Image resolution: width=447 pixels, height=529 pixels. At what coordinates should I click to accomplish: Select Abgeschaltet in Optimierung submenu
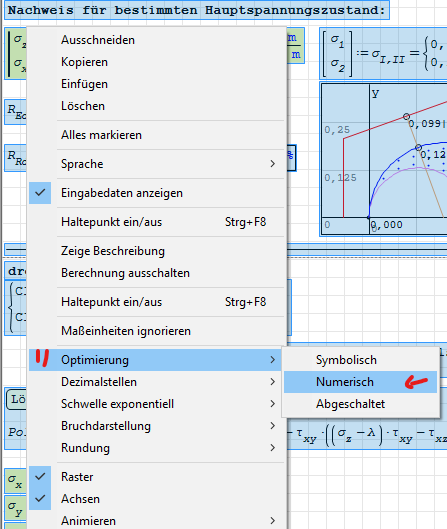pyautogui.click(x=360, y=404)
